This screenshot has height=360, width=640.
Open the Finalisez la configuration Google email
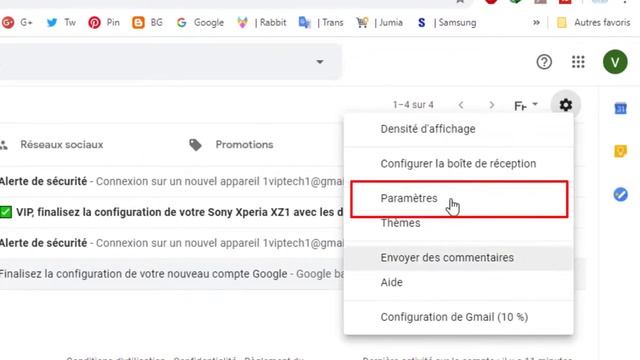tap(171, 274)
